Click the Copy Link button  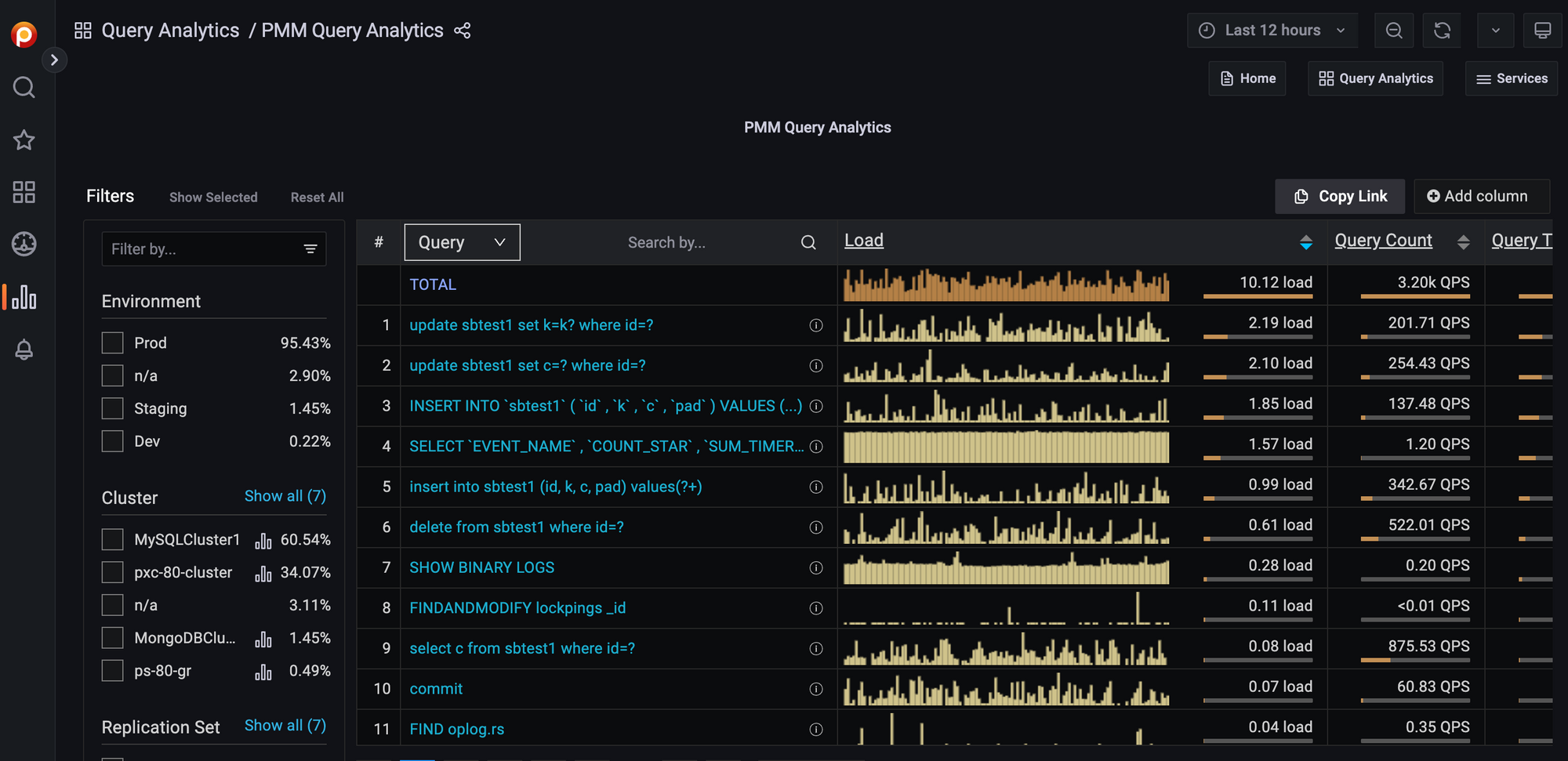click(1340, 196)
